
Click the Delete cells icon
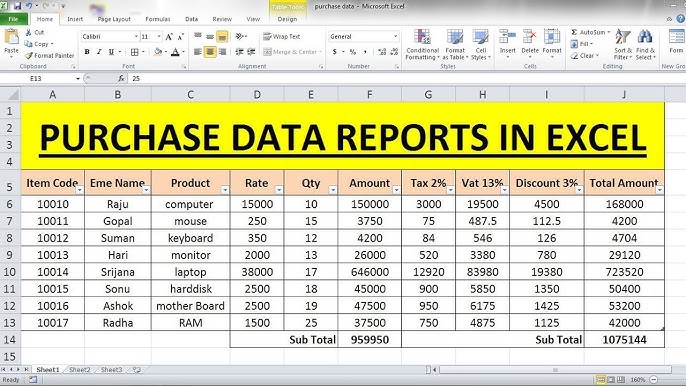click(x=530, y=37)
